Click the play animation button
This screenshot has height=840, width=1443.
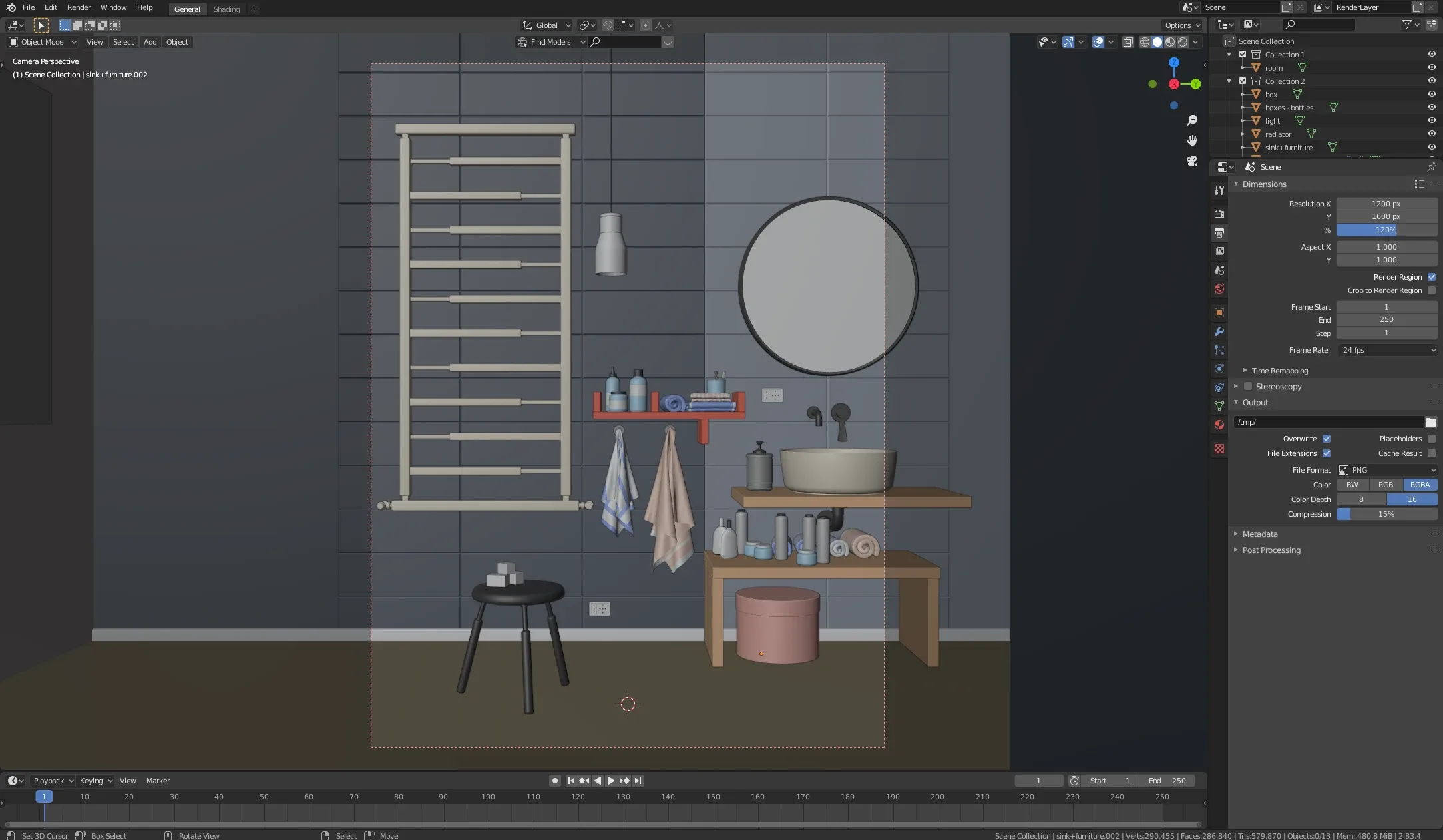tap(611, 781)
